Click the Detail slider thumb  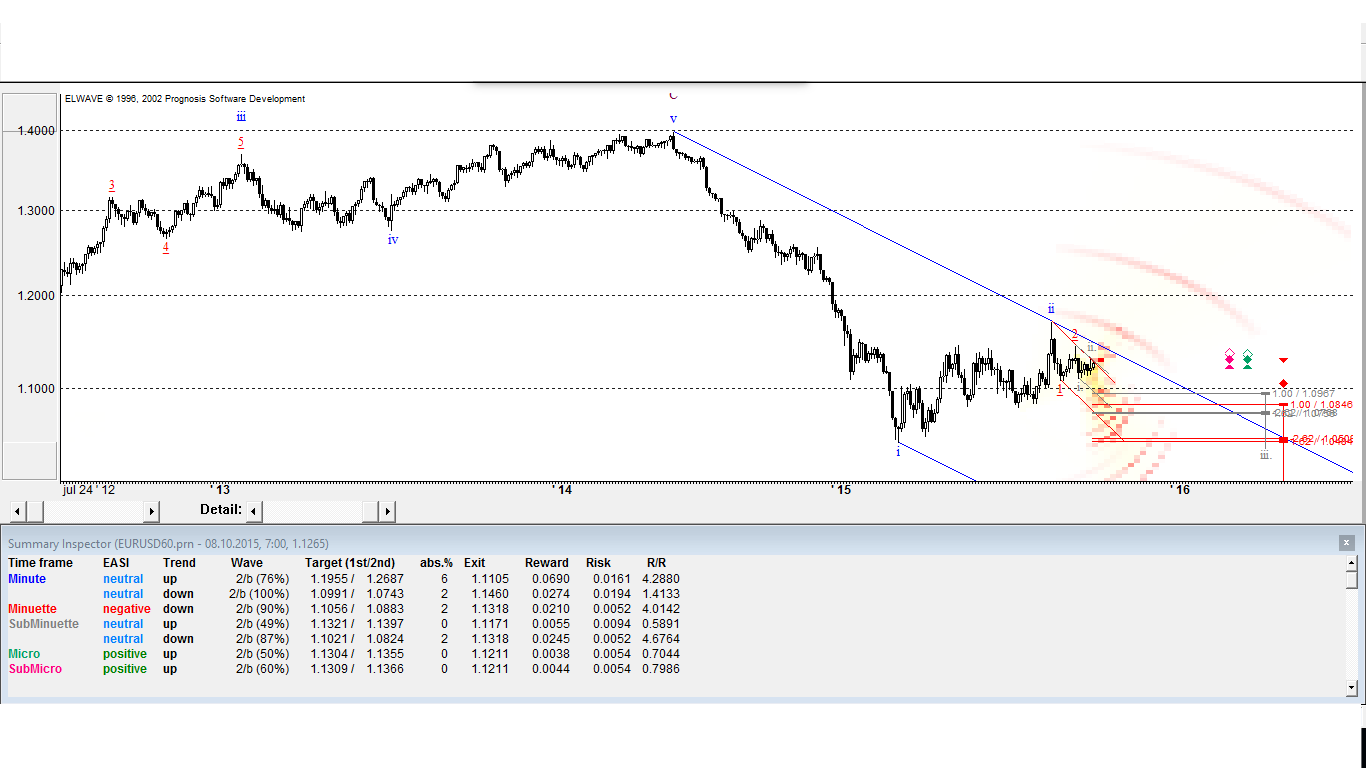point(370,511)
